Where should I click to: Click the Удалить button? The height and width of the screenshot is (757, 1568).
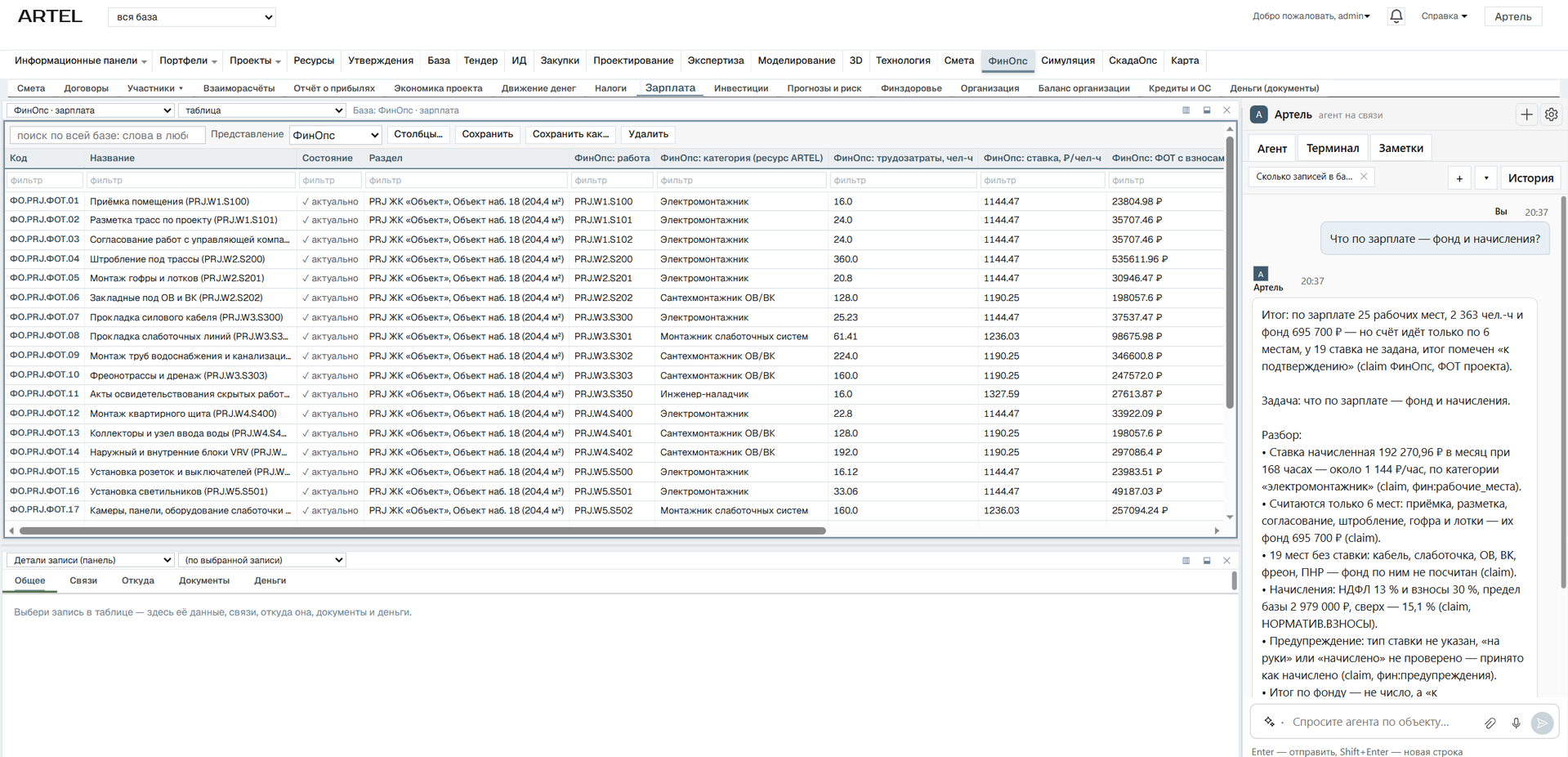point(648,134)
